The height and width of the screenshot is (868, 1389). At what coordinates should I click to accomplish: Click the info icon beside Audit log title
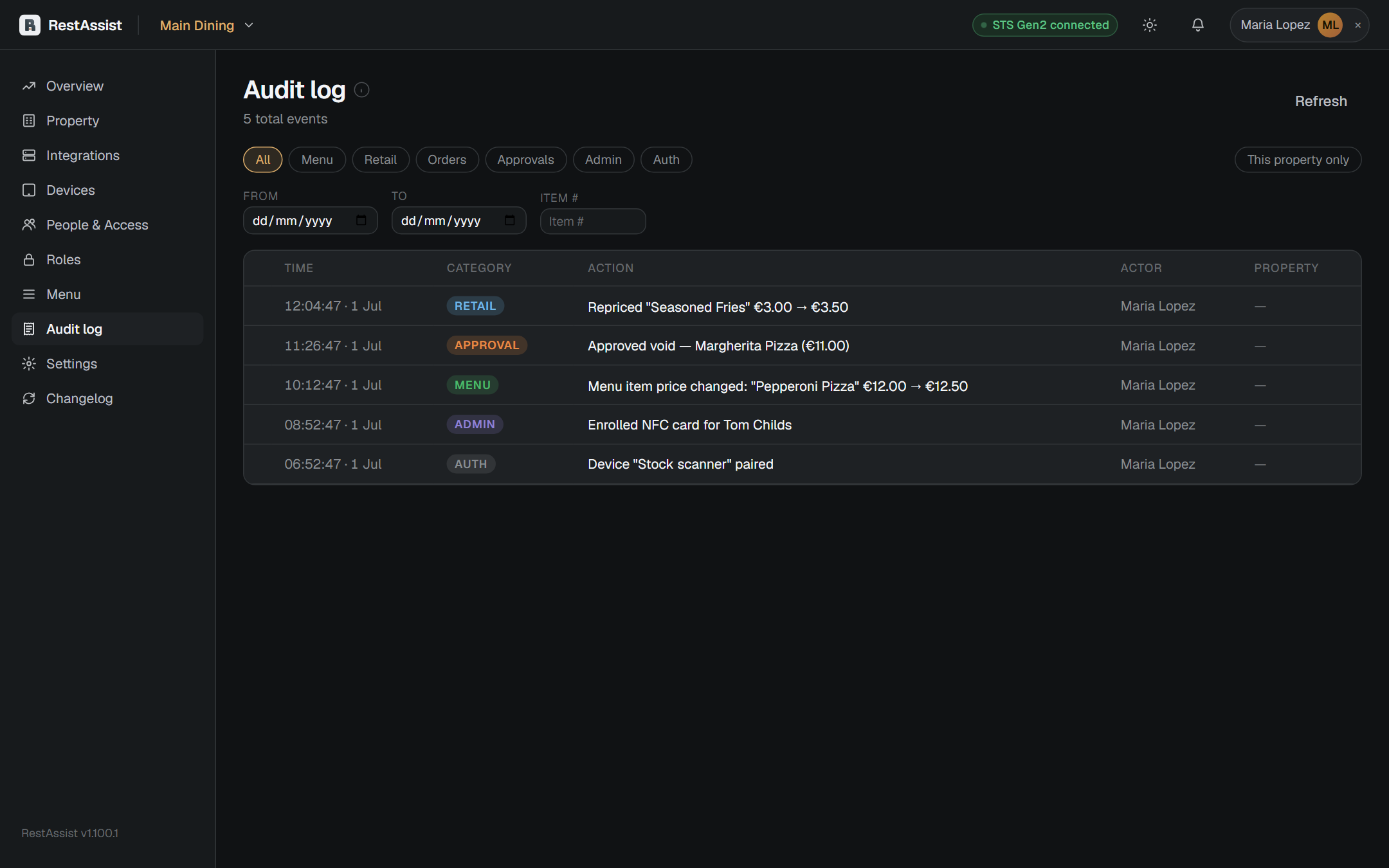click(x=362, y=90)
